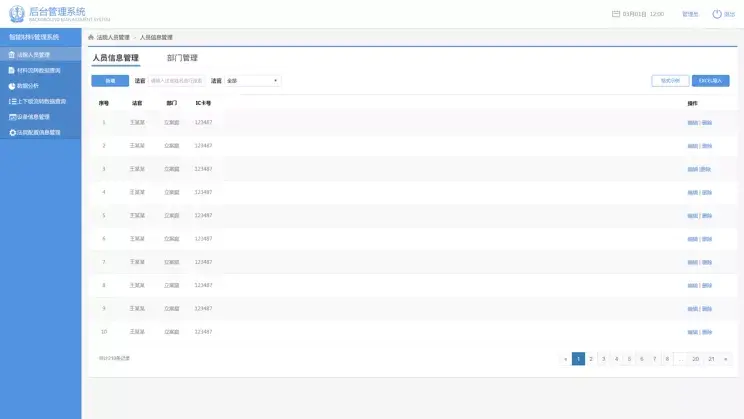Image resolution: width=744 pixels, height=419 pixels.
Task: Click the gear icon for 法院配置信息管理
Action: pos(11,132)
